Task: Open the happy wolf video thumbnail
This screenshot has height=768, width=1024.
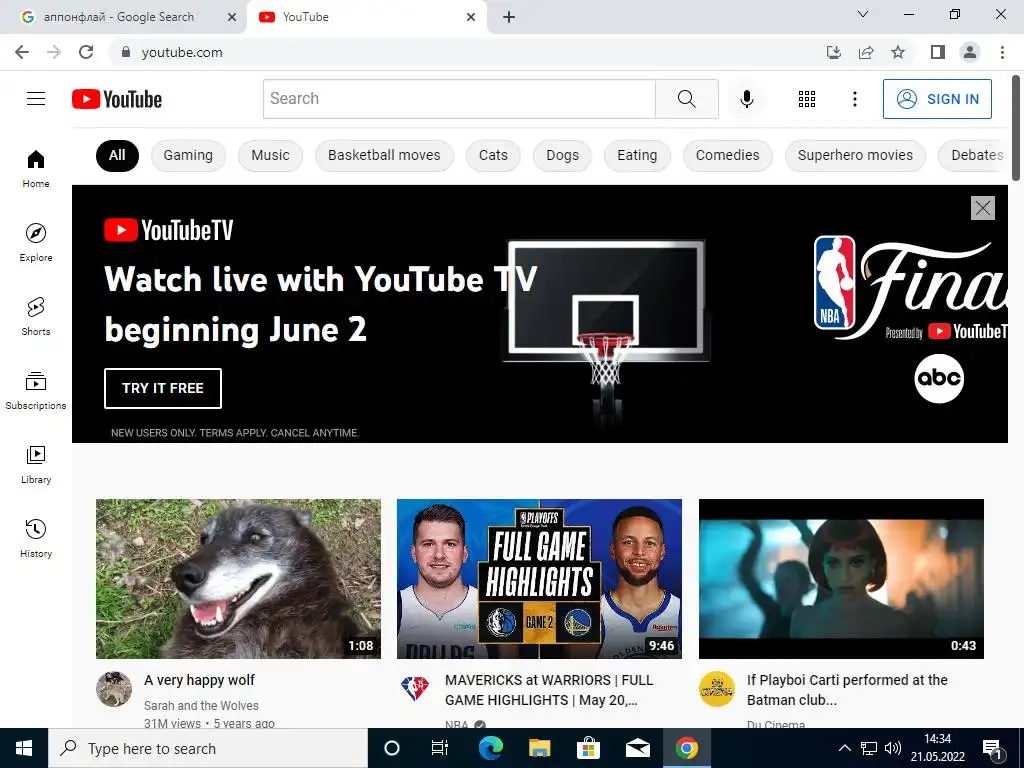Action: (x=238, y=579)
